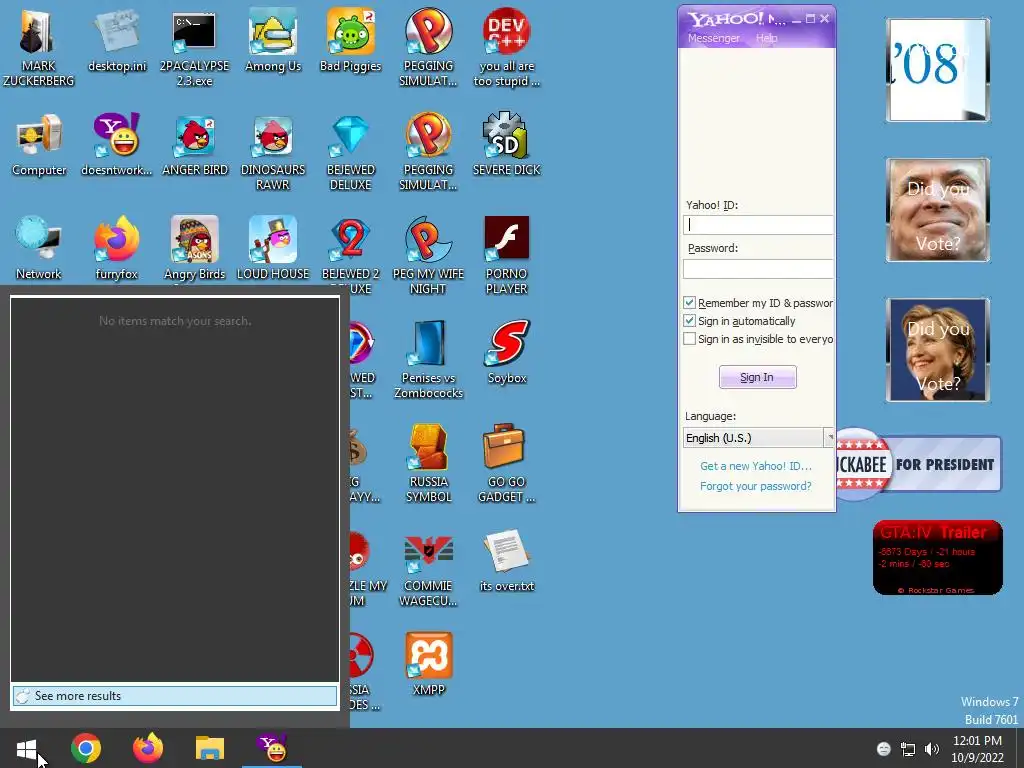The width and height of the screenshot is (1024, 768).
Task: Select the DINOSAURS RAWR desktop shortcut
Action: click(273, 152)
